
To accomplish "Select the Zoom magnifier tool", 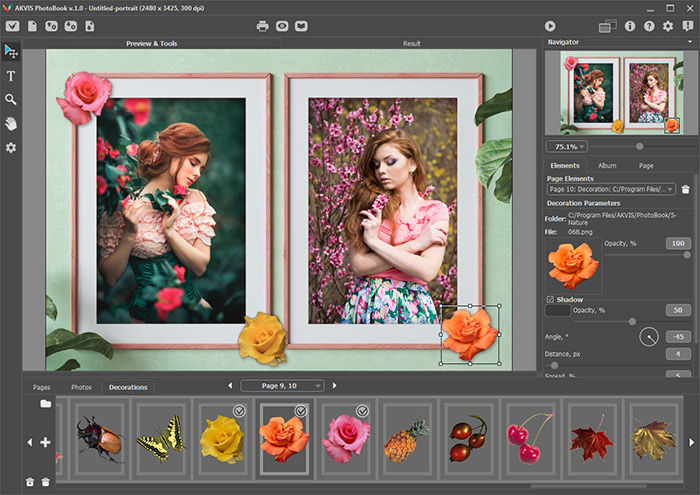I will (x=11, y=99).
